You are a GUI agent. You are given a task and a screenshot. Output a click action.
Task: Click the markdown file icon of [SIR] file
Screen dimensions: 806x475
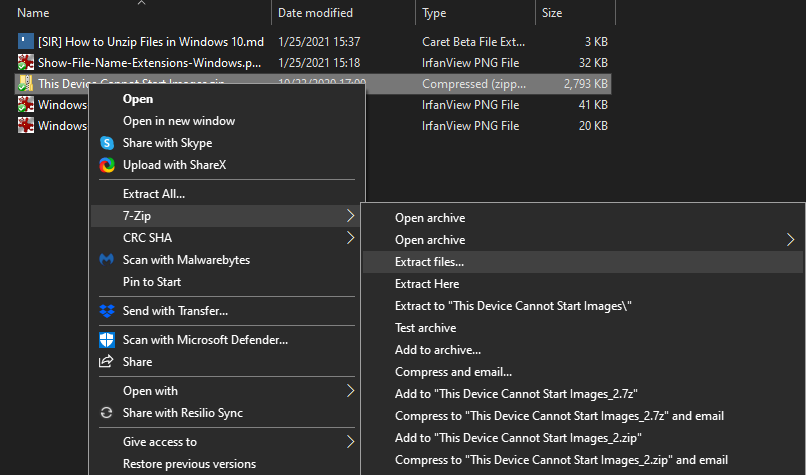(x=26, y=41)
